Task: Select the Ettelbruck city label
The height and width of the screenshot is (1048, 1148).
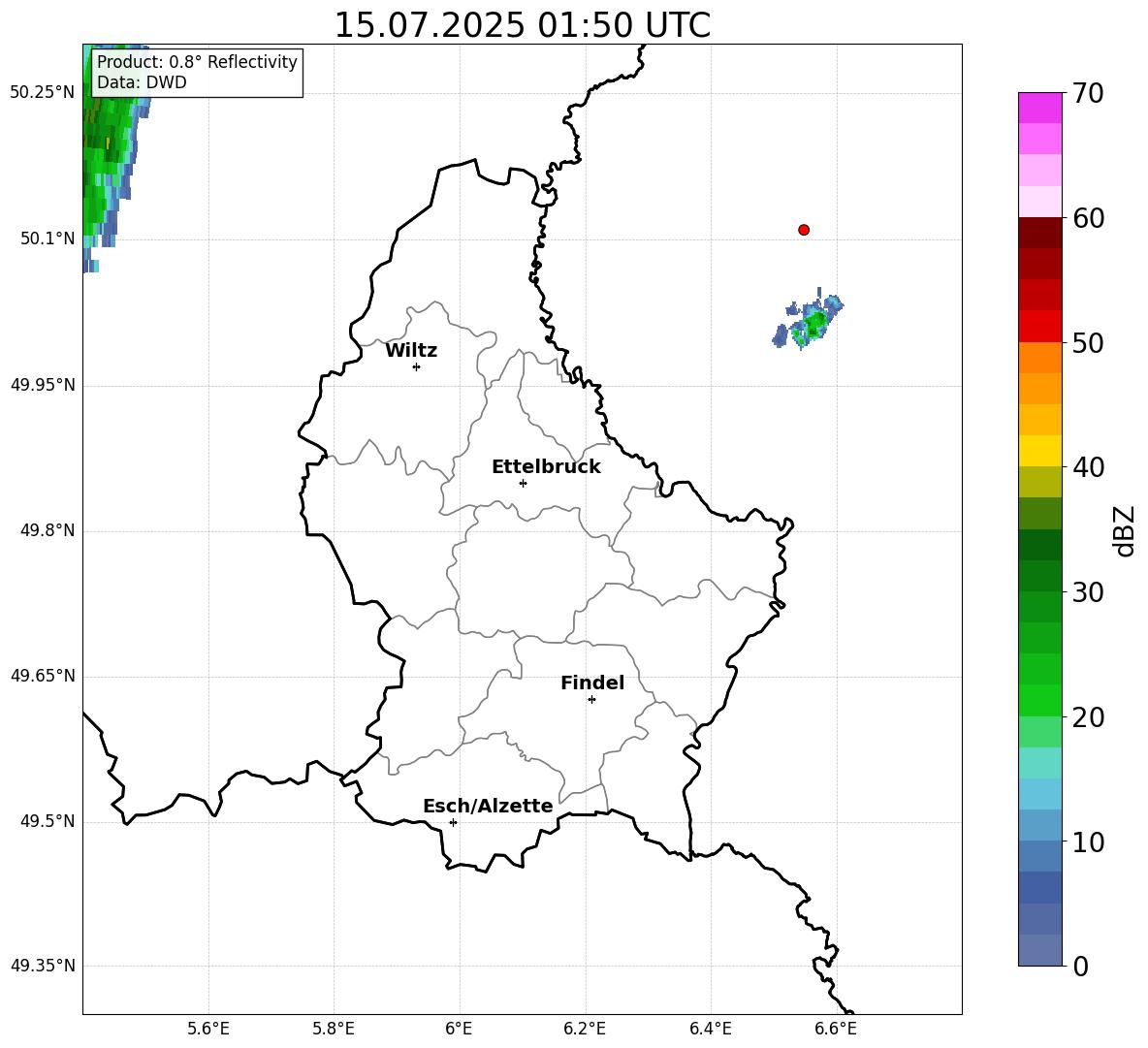Action: pyautogui.click(x=546, y=467)
